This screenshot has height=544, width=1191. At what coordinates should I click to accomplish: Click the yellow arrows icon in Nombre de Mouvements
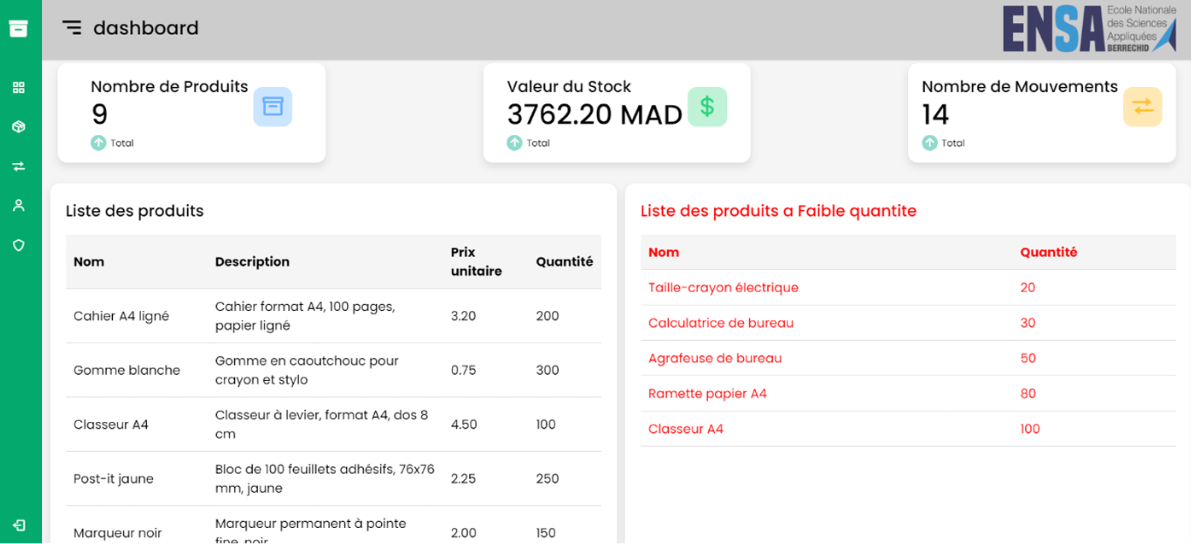1142,107
